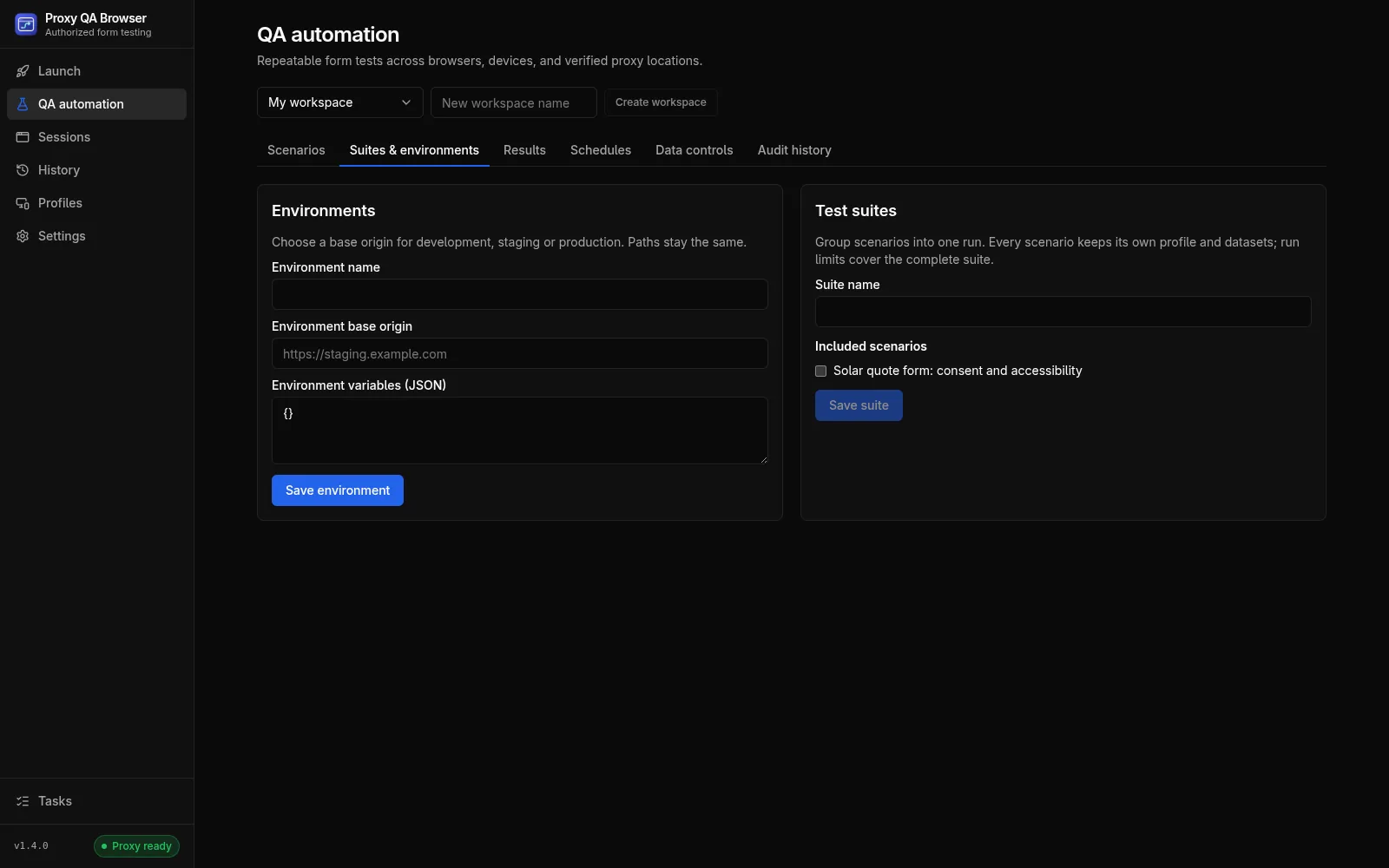Viewport: 1389px width, 868px height.
Task: Save the environment with Save environment button
Action: [338, 490]
